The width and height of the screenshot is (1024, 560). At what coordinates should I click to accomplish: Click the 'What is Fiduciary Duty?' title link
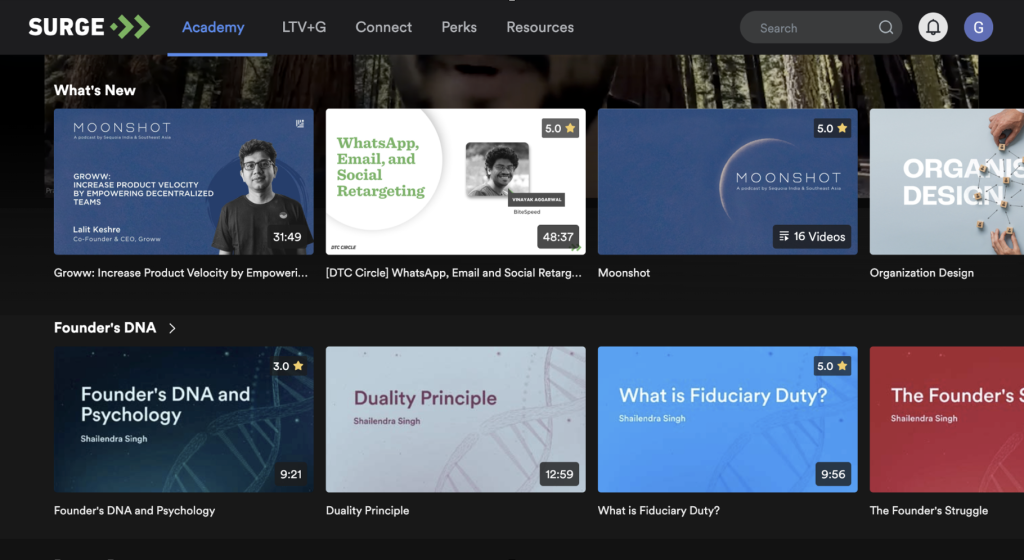(x=658, y=510)
